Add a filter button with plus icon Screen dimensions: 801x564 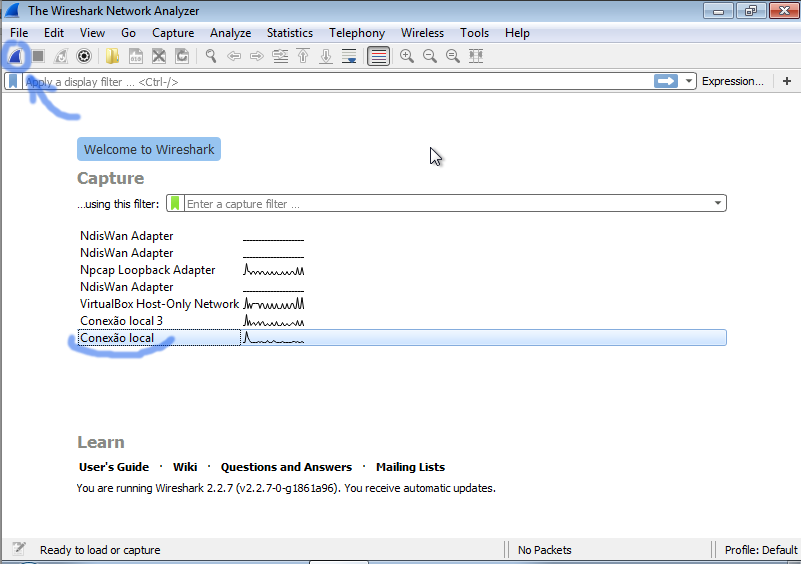click(x=787, y=81)
